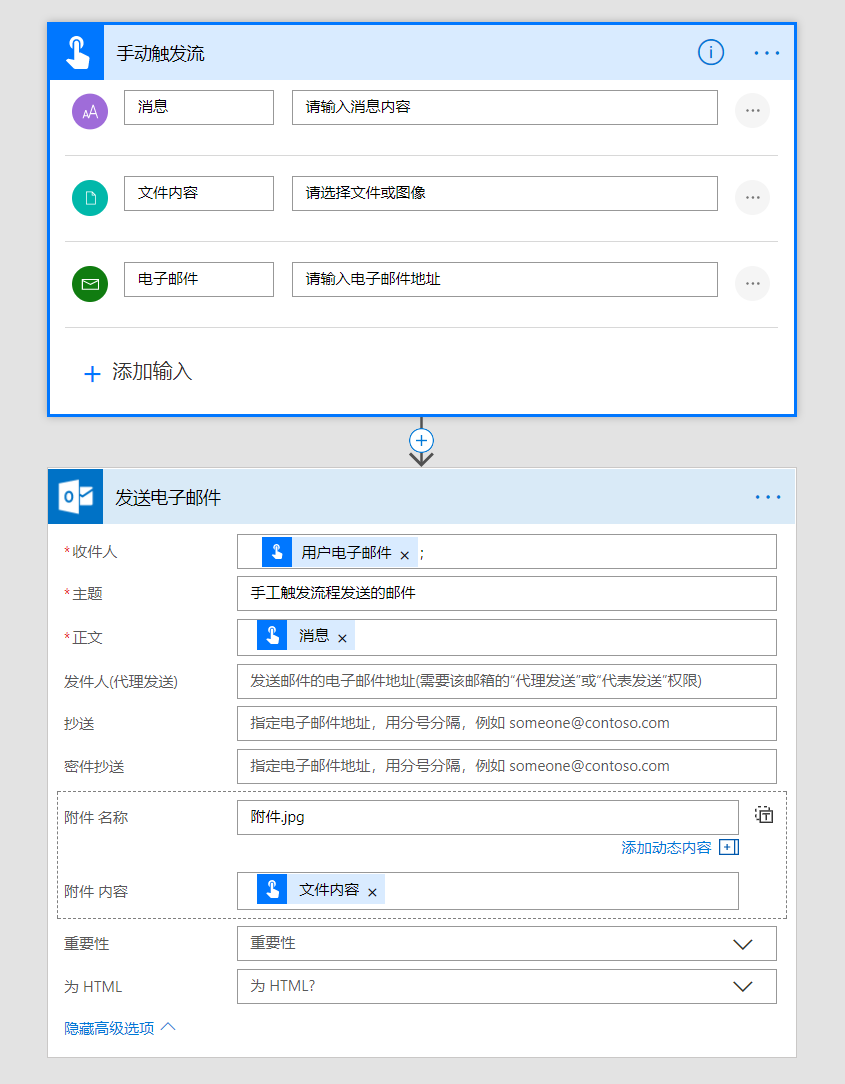Open options menu for 消息 input row

pyautogui.click(x=752, y=110)
